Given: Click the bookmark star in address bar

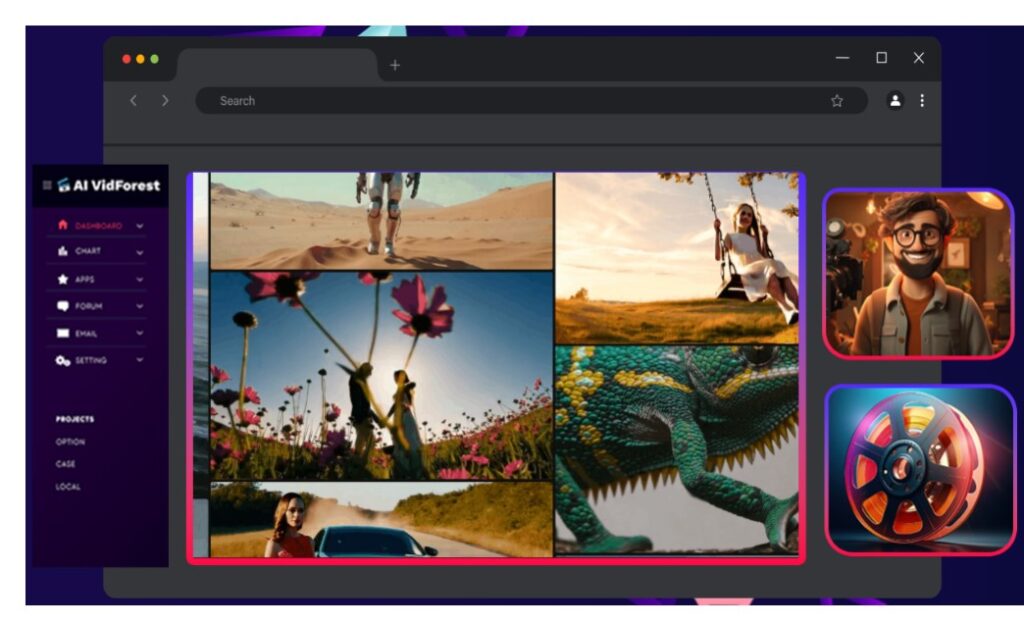Looking at the screenshot, I should point(837,101).
